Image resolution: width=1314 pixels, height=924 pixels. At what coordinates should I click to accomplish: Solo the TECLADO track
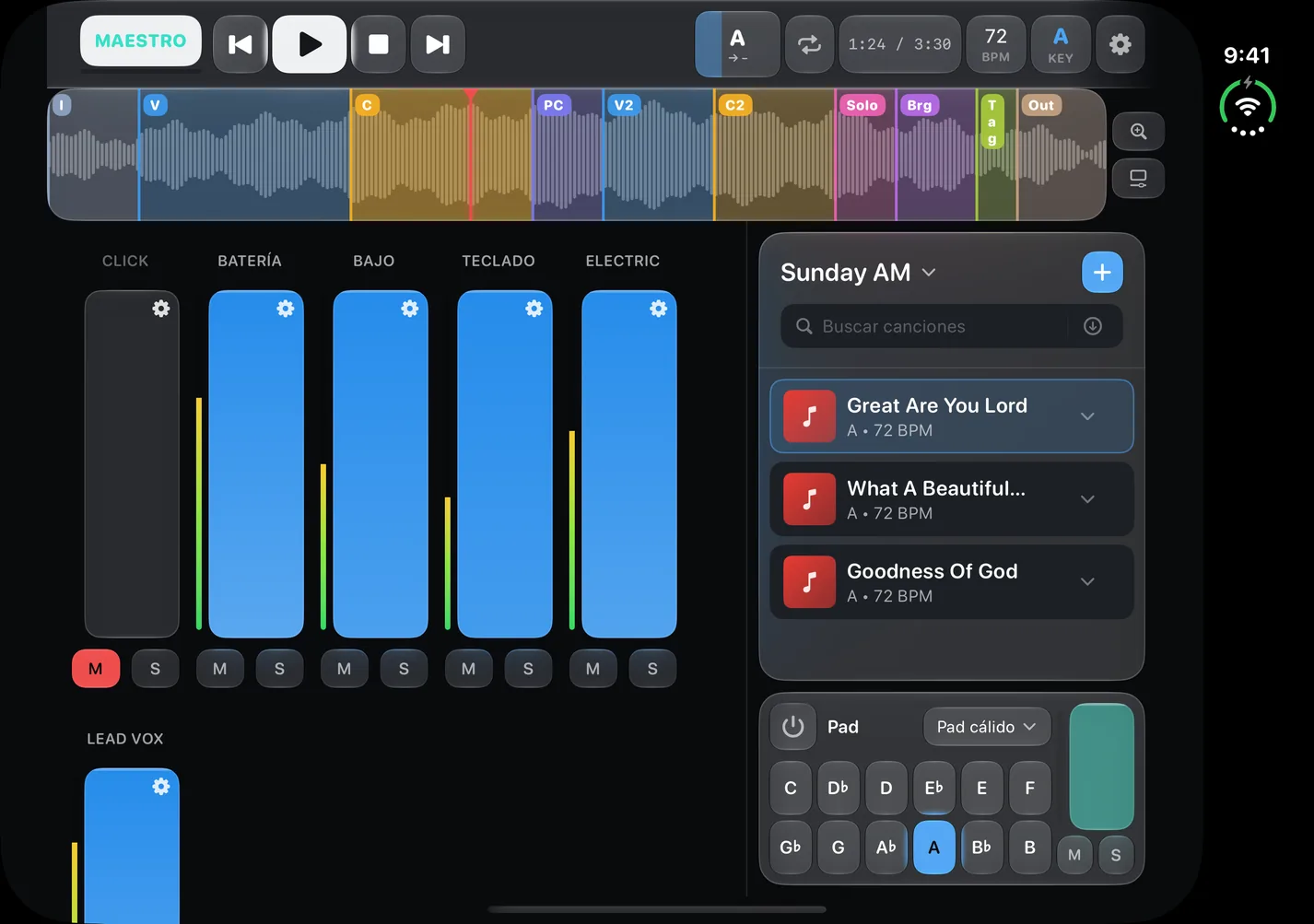coord(528,669)
